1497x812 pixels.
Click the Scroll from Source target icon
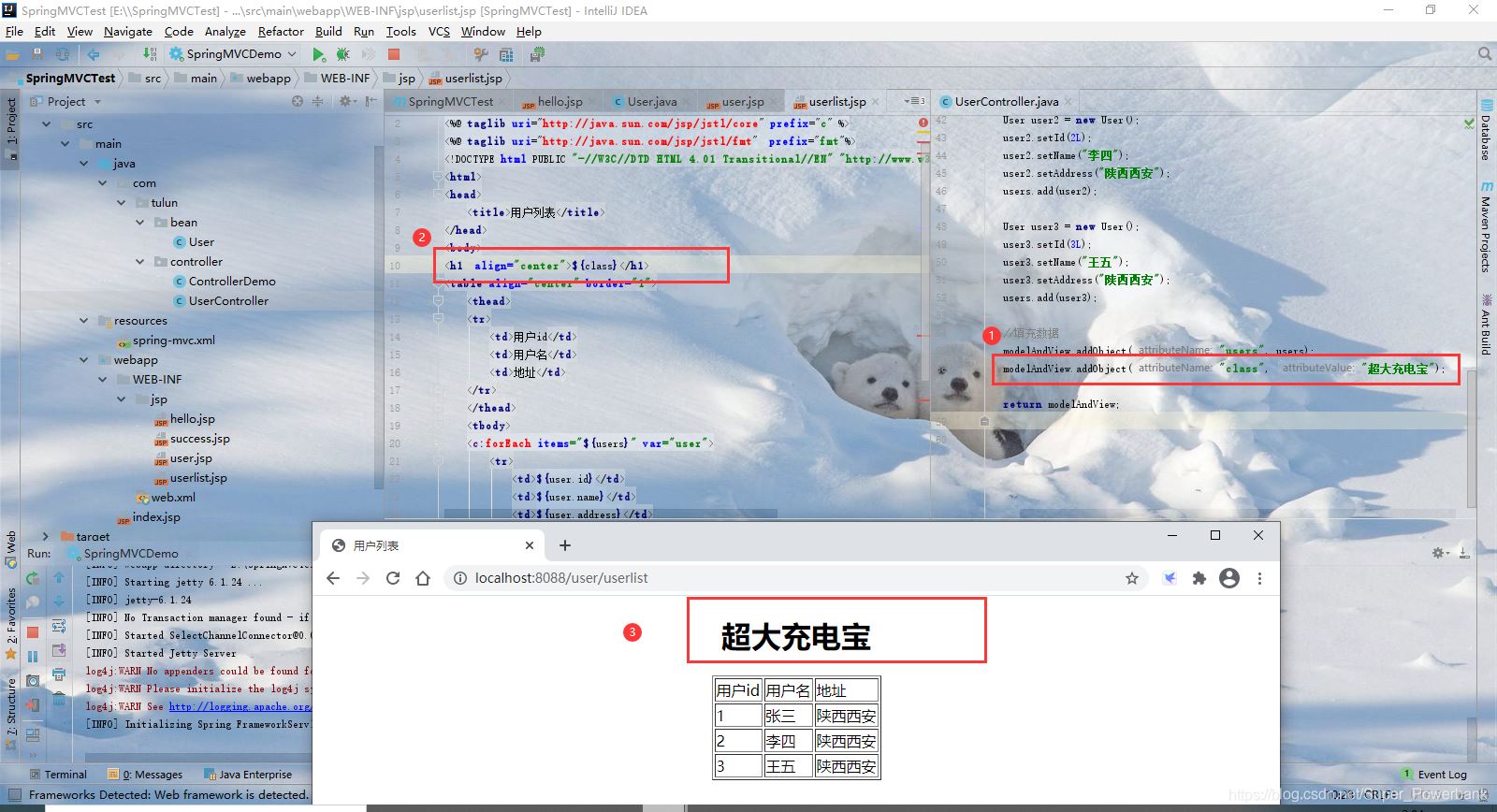(x=298, y=101)
